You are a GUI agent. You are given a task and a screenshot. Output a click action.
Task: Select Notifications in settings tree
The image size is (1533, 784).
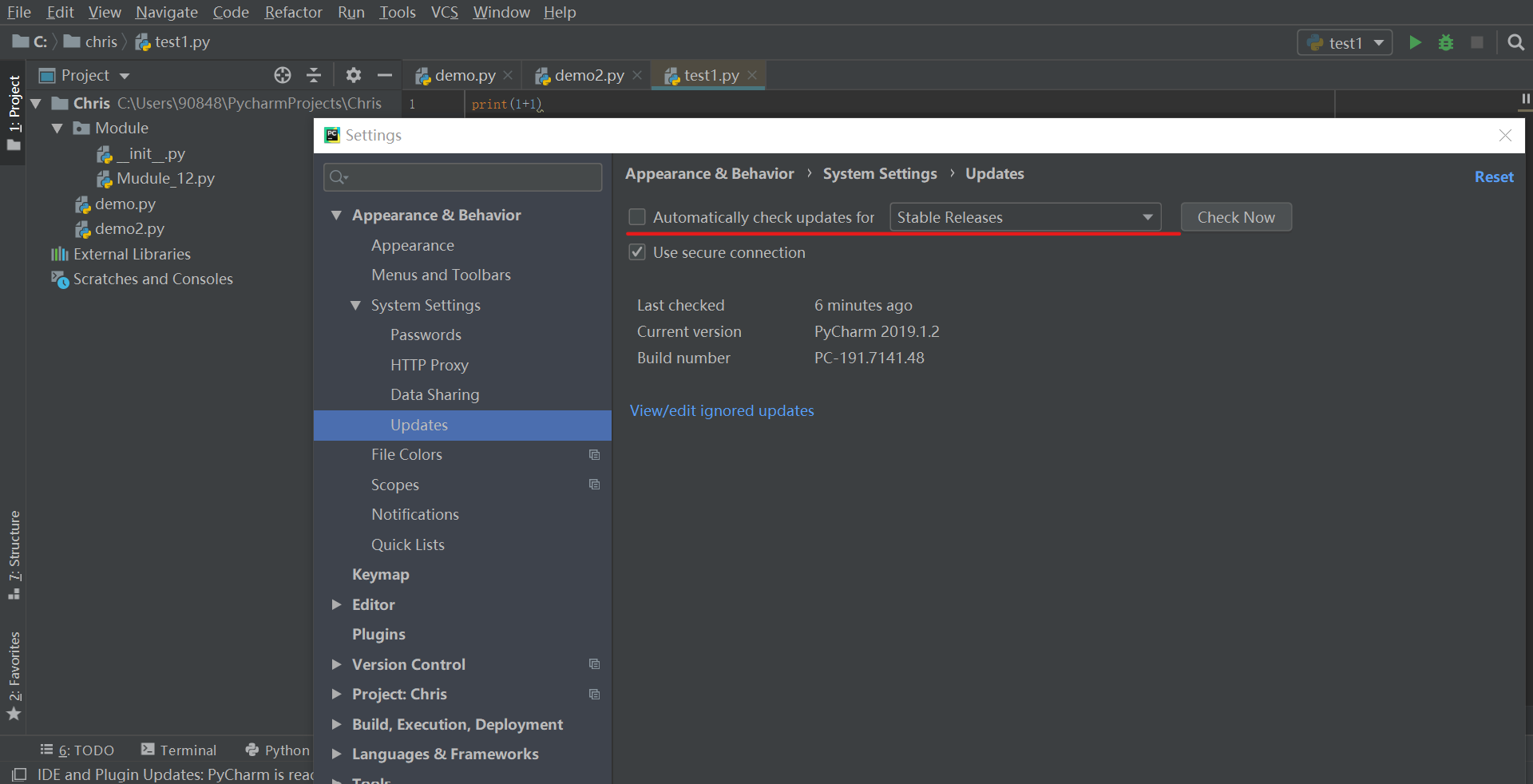click(415, 514)
